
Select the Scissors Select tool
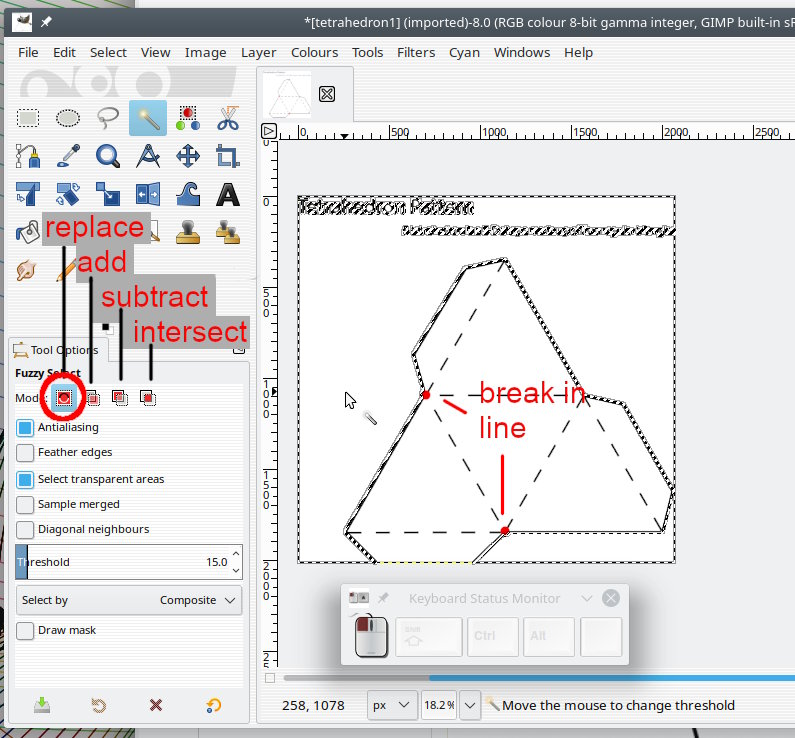coord(228,118)
